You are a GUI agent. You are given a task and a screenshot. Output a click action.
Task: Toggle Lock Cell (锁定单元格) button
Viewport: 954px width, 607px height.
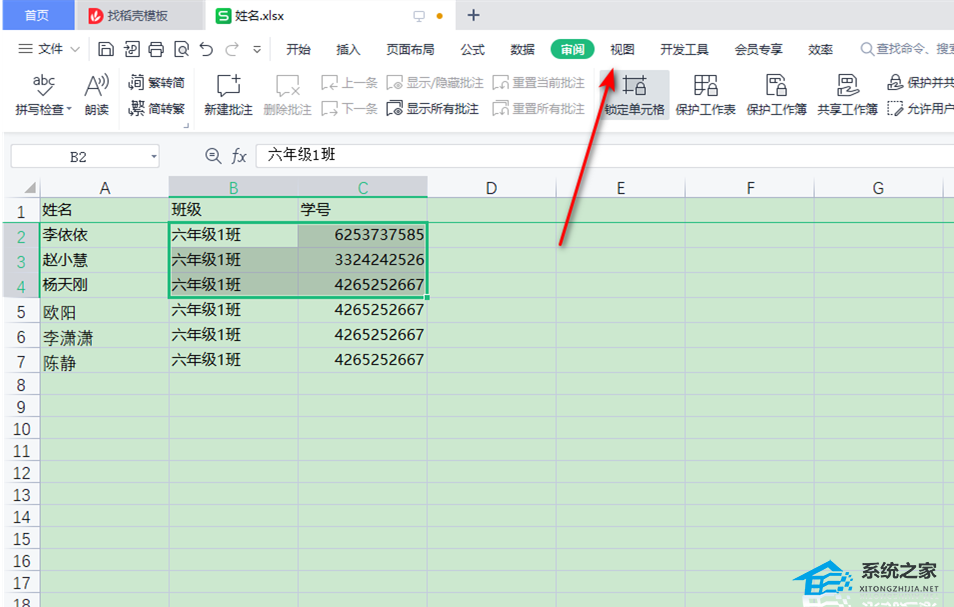(x=634, y=96)
